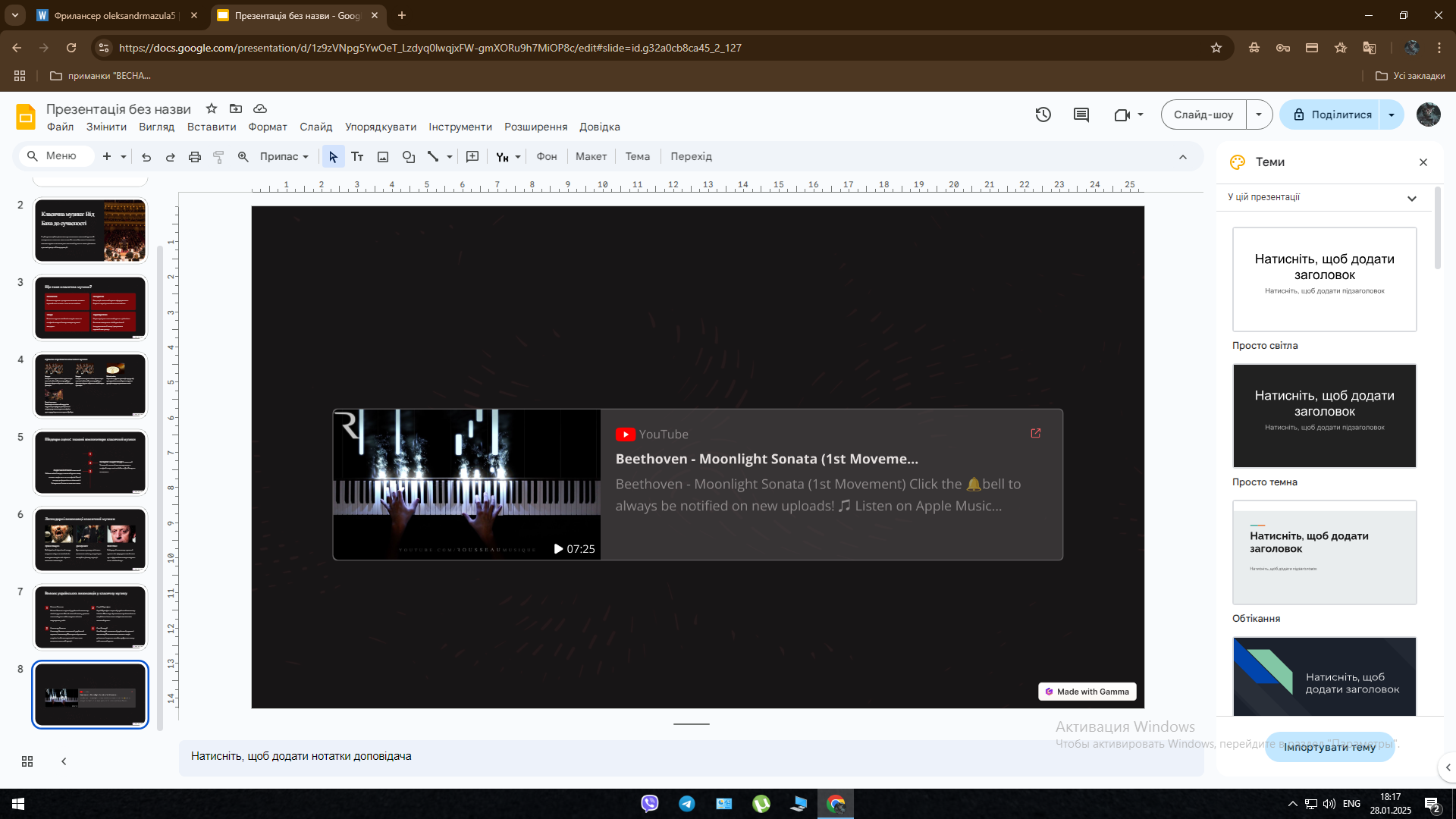The height and width of the screenshot is (819, 1456).
Task: Click the Імпортувати тему button
Action: click(x=1329, y=747)
